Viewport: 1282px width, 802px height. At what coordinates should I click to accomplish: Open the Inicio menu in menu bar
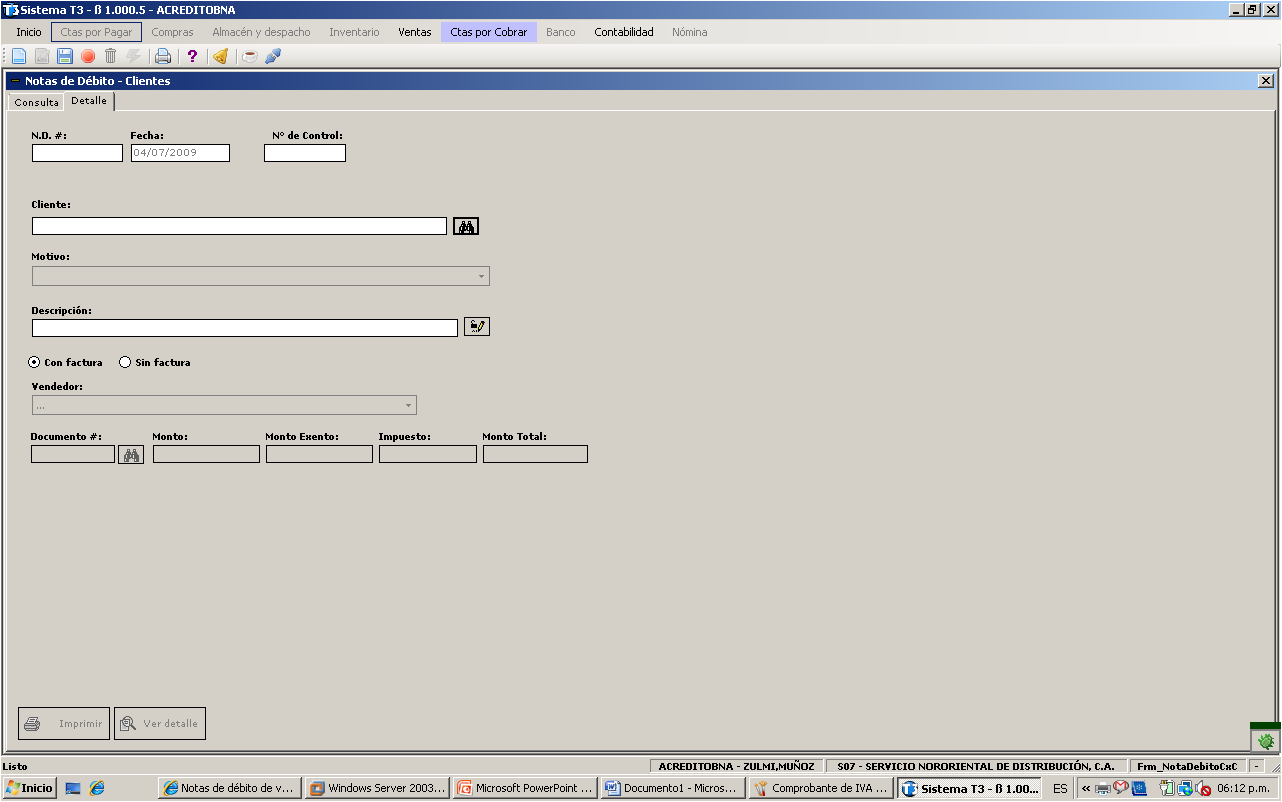(29, 32)
